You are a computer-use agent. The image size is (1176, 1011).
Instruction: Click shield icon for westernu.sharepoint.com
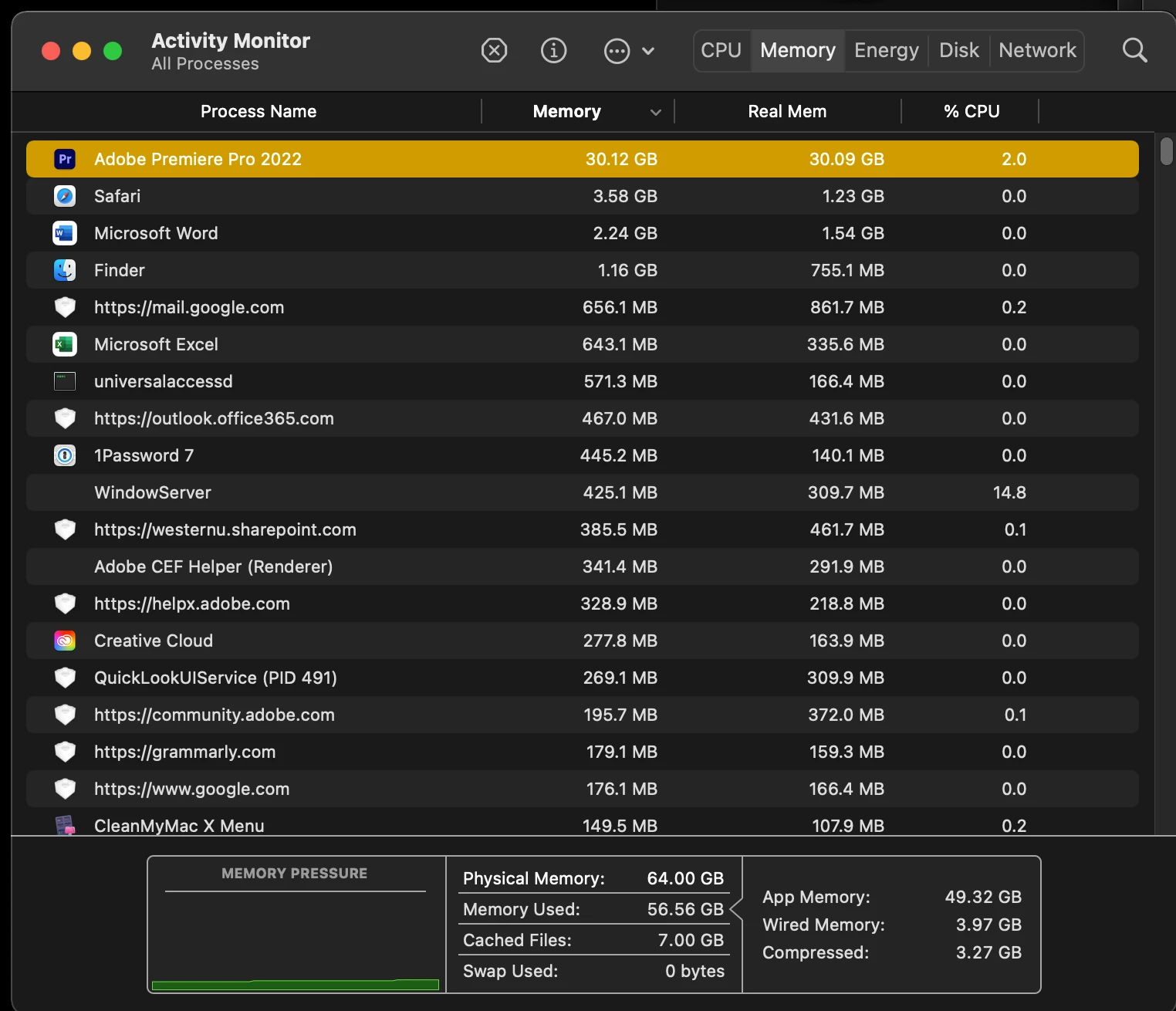coord(66,529)
